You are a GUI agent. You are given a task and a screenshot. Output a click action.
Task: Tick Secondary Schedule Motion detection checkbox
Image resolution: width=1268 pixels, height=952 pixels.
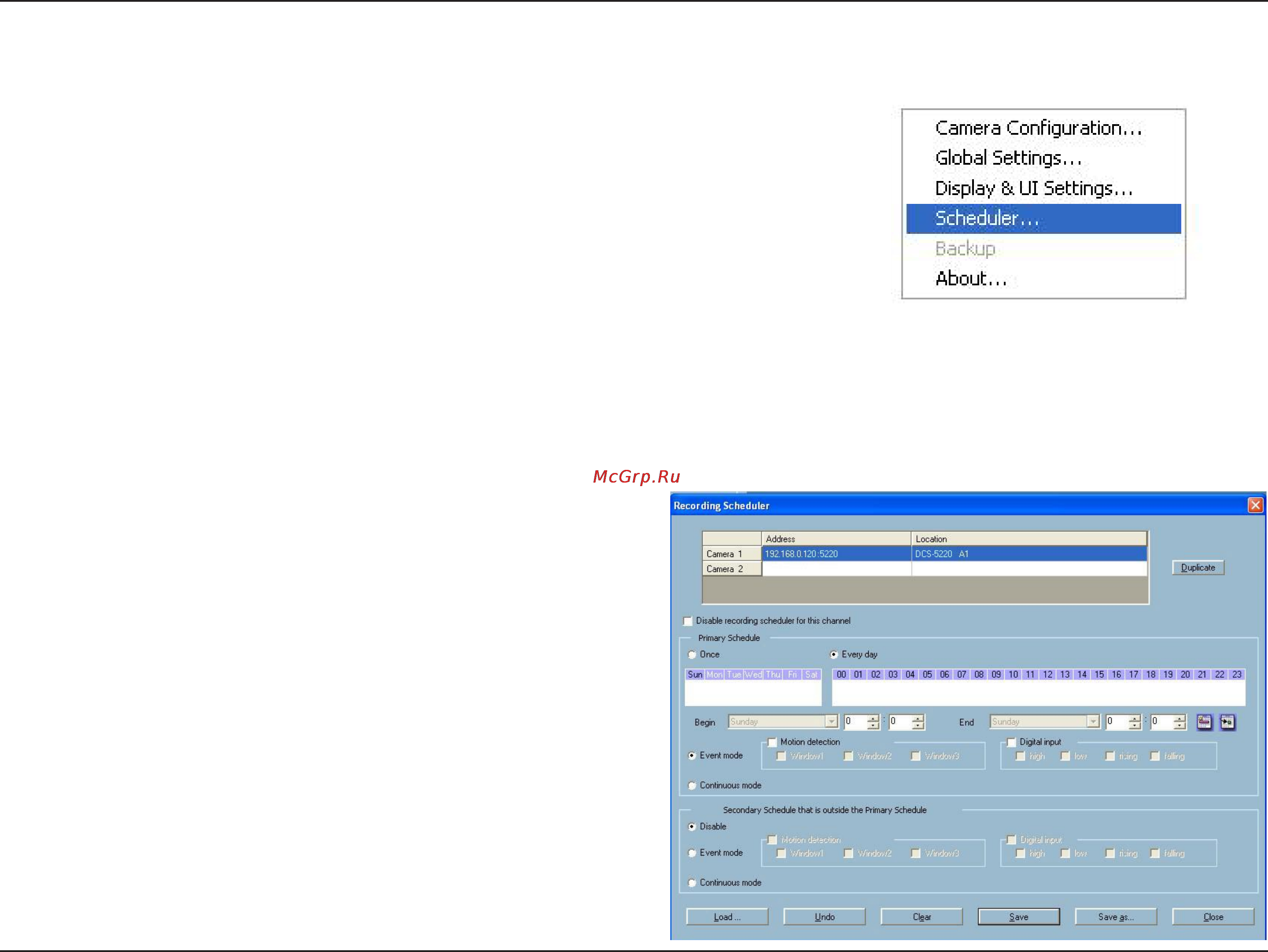point(772,840)
